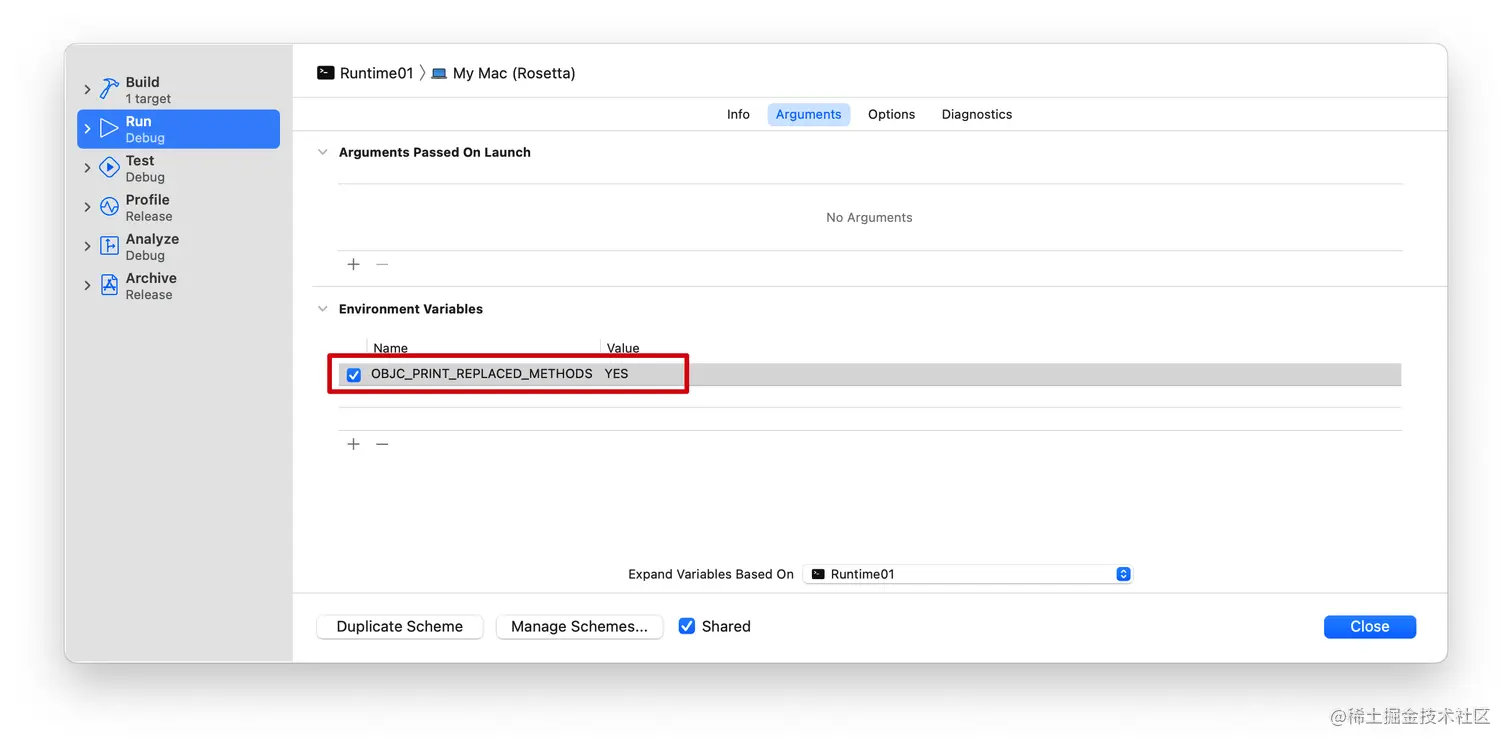Close the scheme editor

pyautogui.click(x=1370, y=627)
